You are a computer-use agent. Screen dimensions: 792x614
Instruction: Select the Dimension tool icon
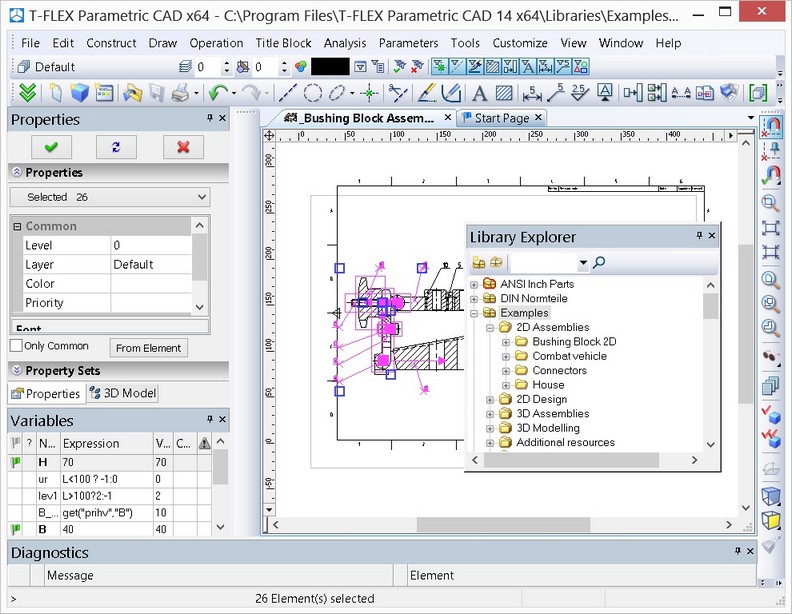tap(531, 93)
